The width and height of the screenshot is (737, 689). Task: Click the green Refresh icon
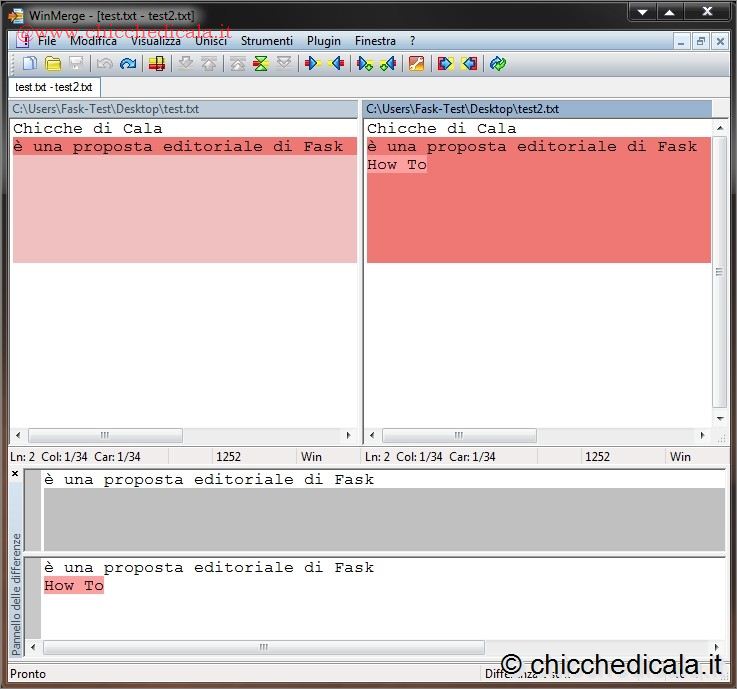pos(498,64)
